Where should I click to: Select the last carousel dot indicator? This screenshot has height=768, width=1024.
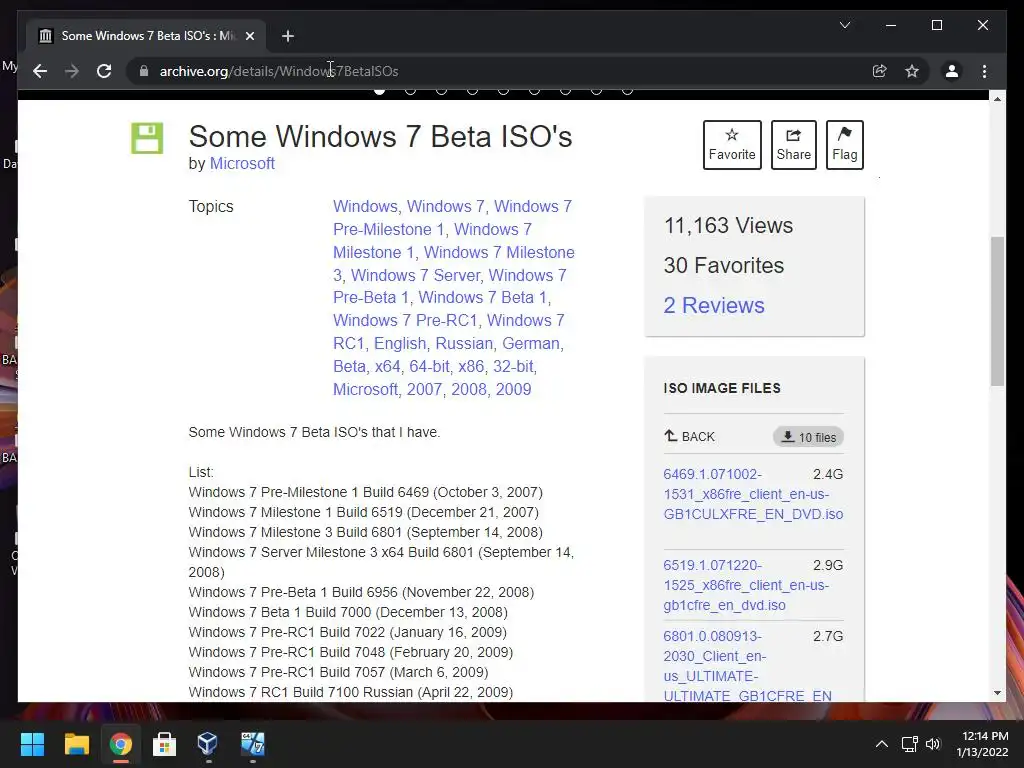pyautogui.click(x=627, y=91)
